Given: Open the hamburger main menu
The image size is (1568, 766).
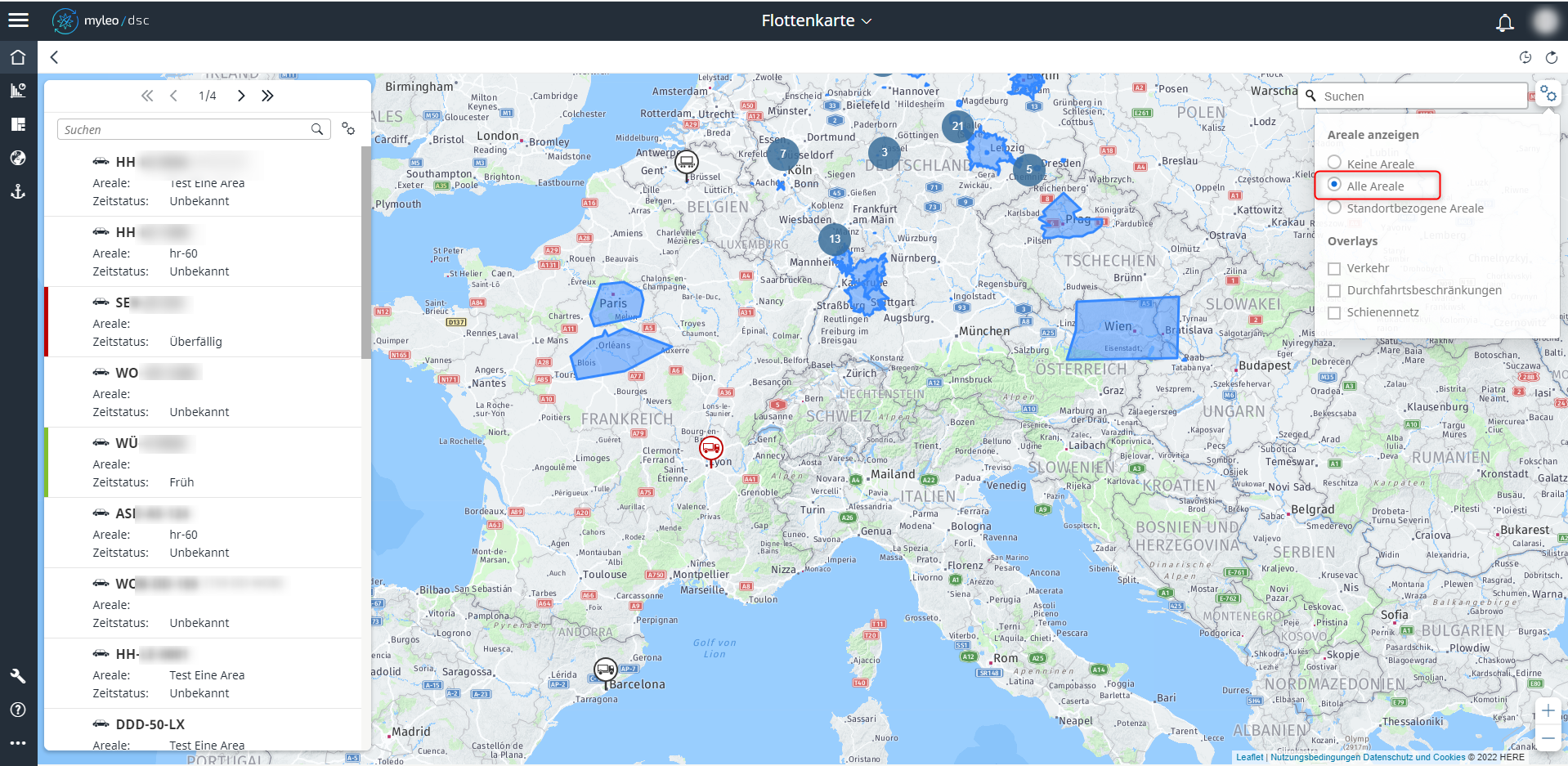Looking at the screenshot, I should click(18, 20).
